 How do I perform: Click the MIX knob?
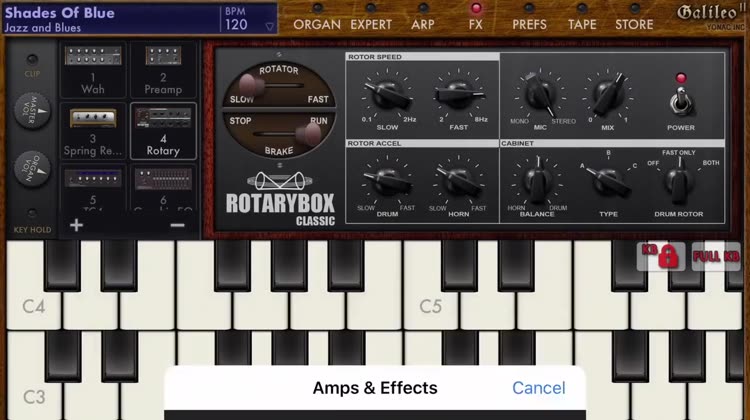click(x=607, y=95)
